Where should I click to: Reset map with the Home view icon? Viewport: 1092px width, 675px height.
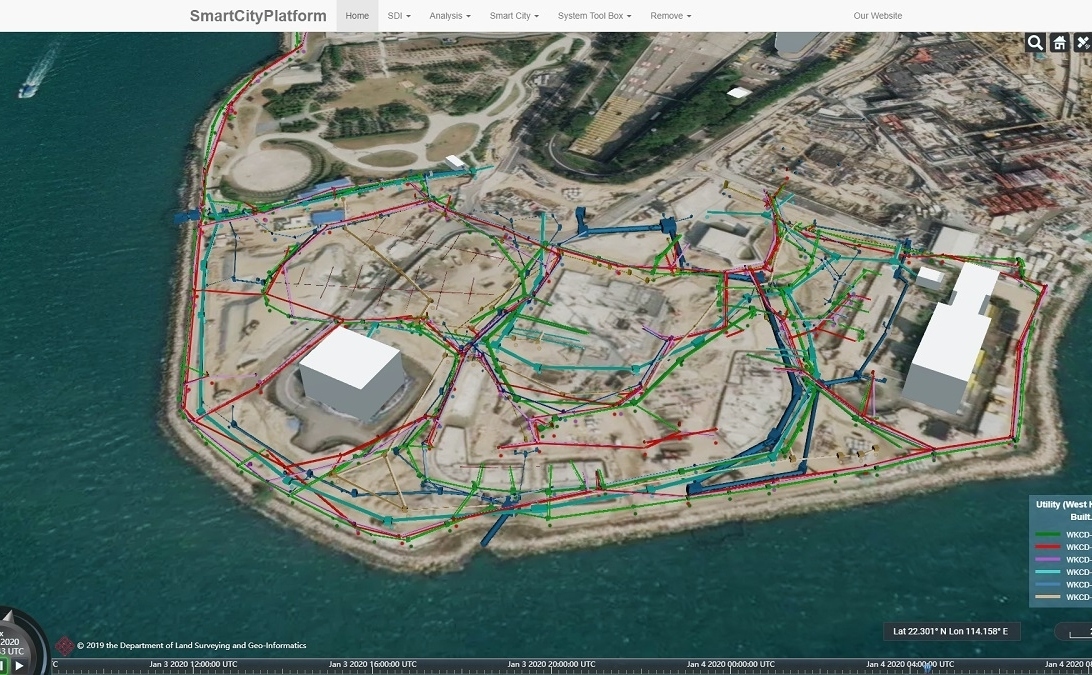point(1059,42)
